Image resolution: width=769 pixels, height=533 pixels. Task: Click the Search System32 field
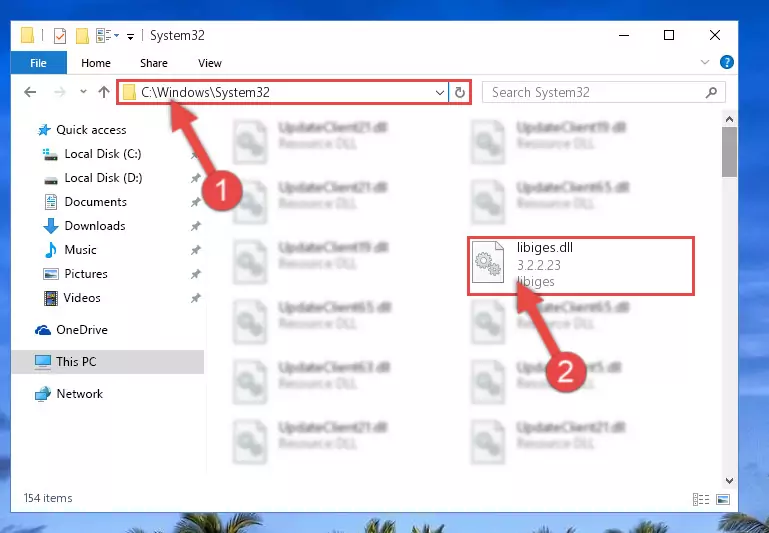click(603, 93)
